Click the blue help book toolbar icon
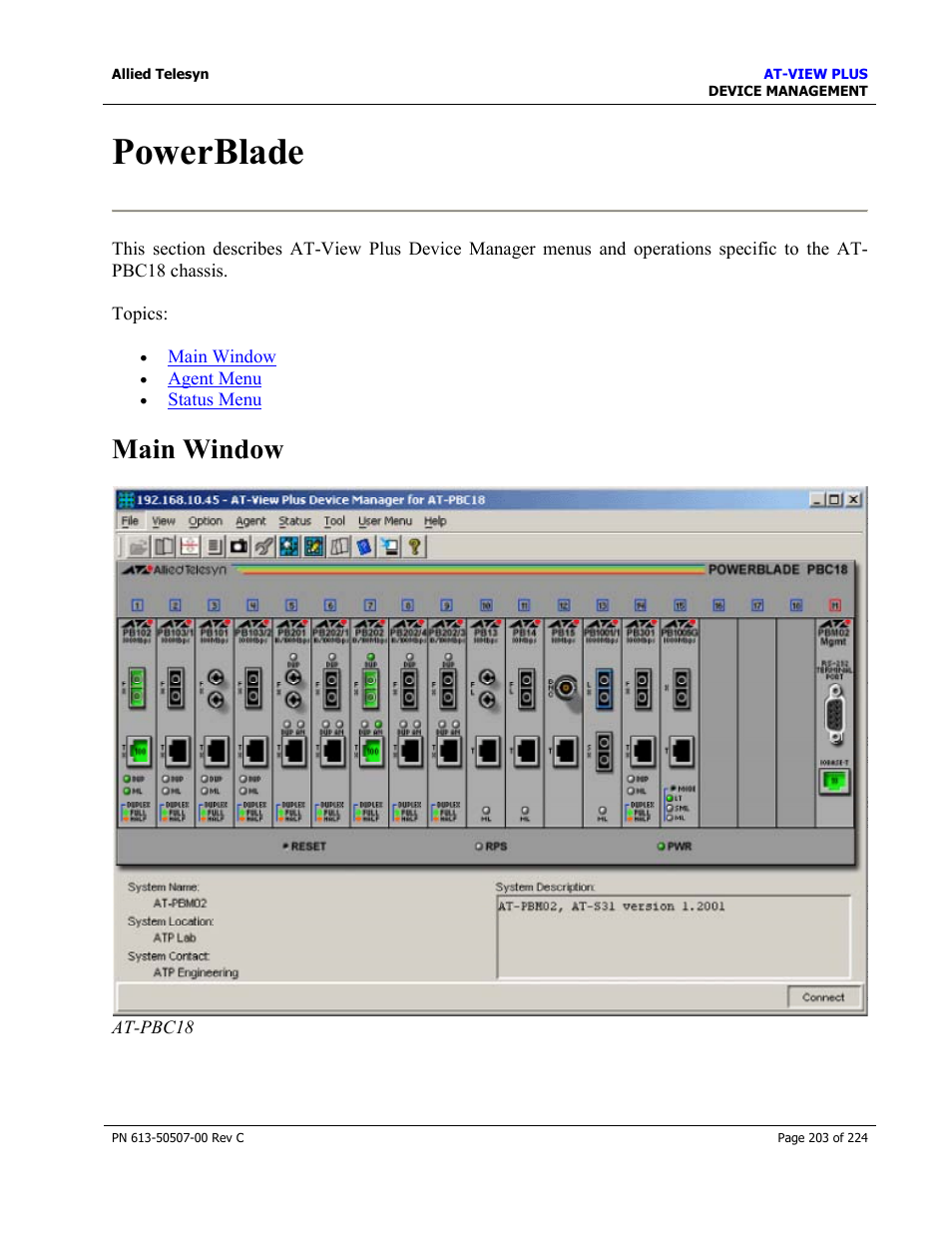 click(364, 547)
